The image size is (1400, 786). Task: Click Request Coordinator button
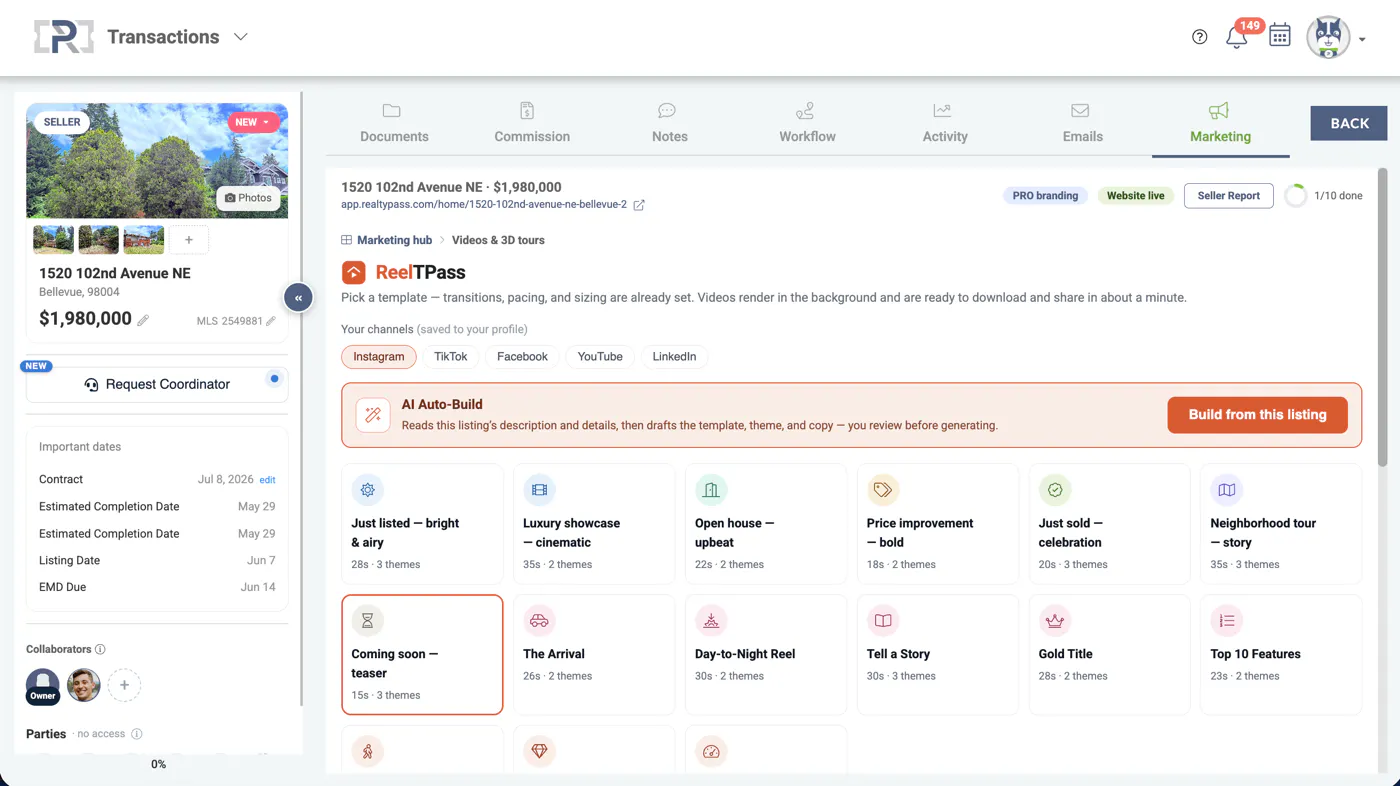tap(157, 384)
